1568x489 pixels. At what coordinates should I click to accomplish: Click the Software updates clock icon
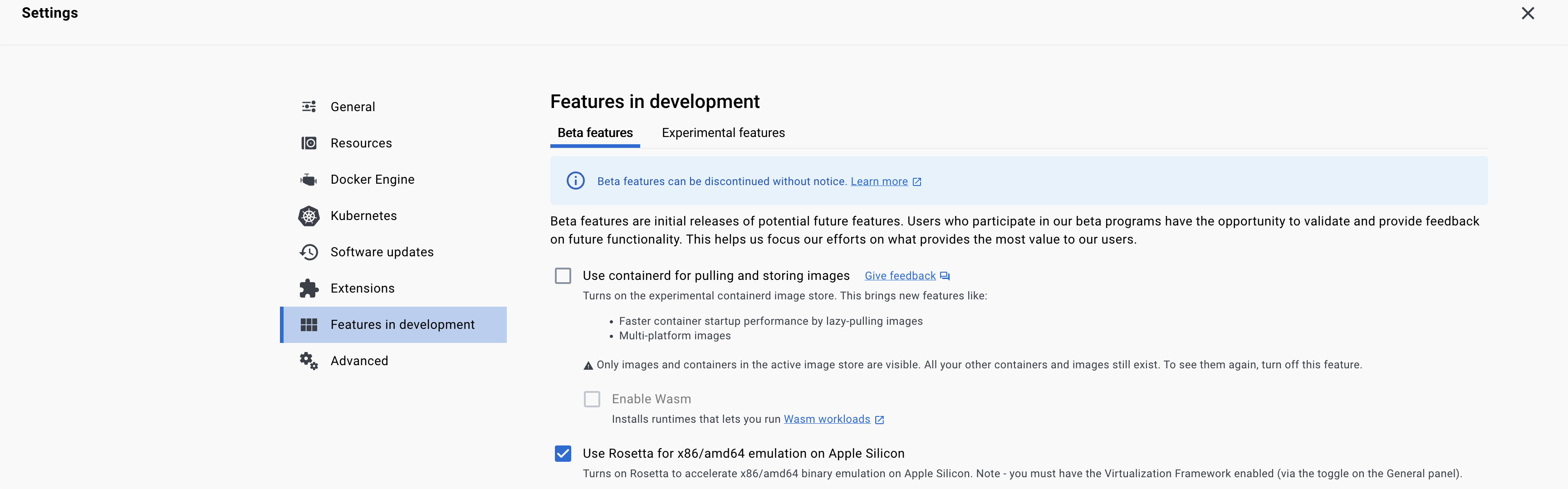tap(309, 252)
